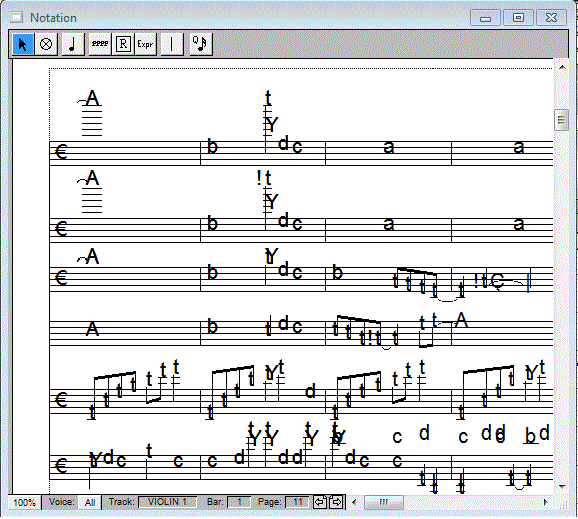Image resolution: width=578 pixels, height=519 pixels.
Task: Click the horizontal scrollbar thumb
Action: (x=384, y=502)
